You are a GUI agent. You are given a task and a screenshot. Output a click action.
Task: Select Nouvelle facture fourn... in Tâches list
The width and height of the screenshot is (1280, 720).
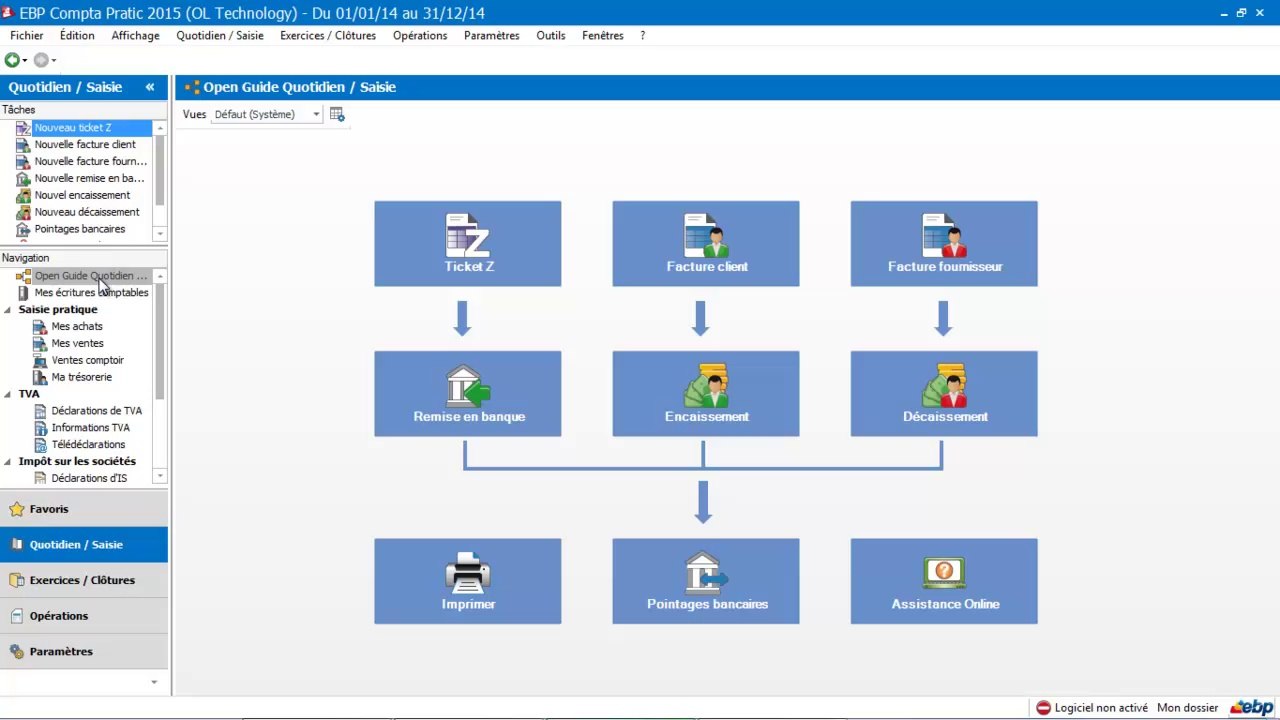[91, 162]
